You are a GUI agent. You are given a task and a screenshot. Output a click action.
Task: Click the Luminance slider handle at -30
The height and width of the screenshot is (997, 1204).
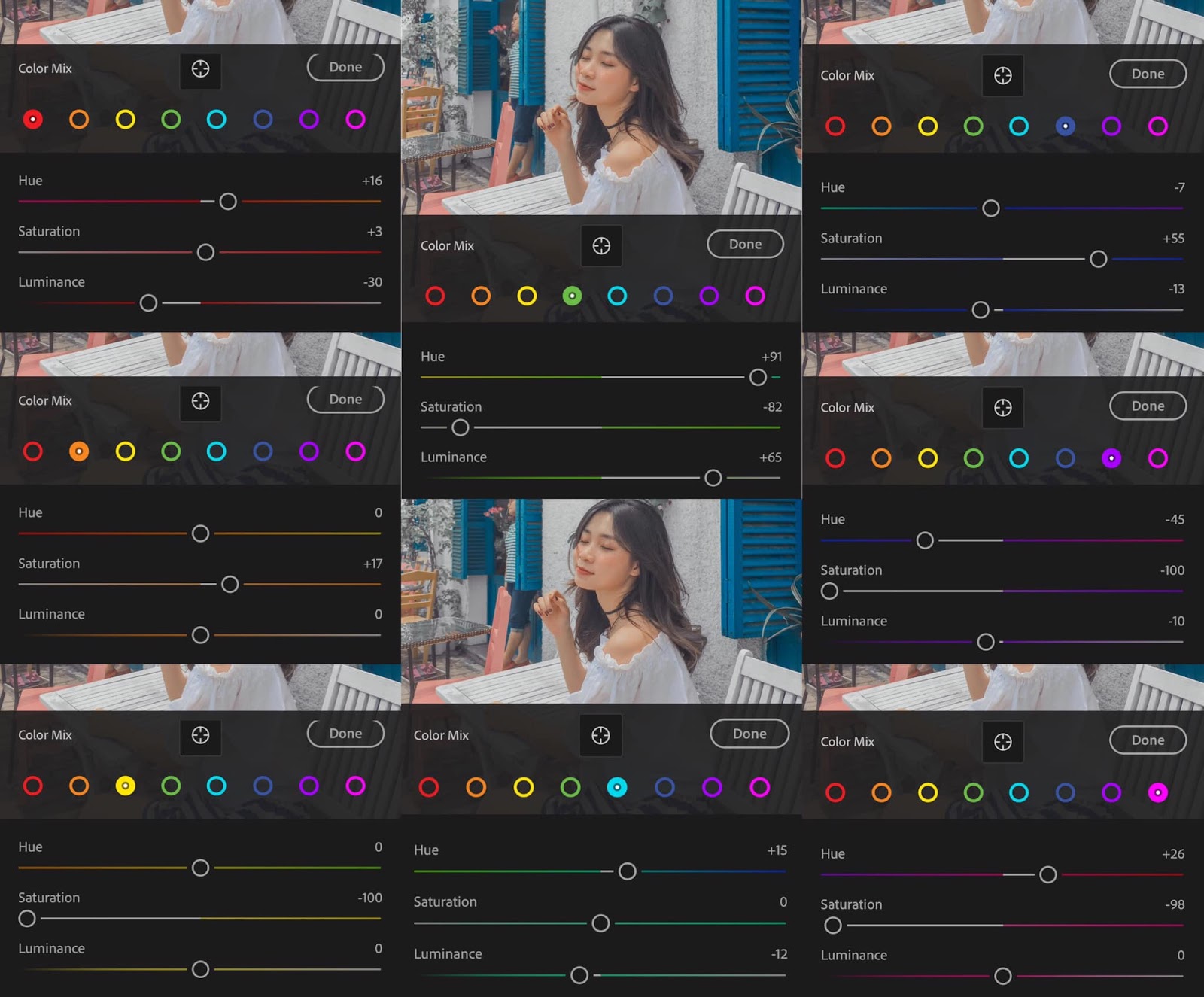click(149, 302)
